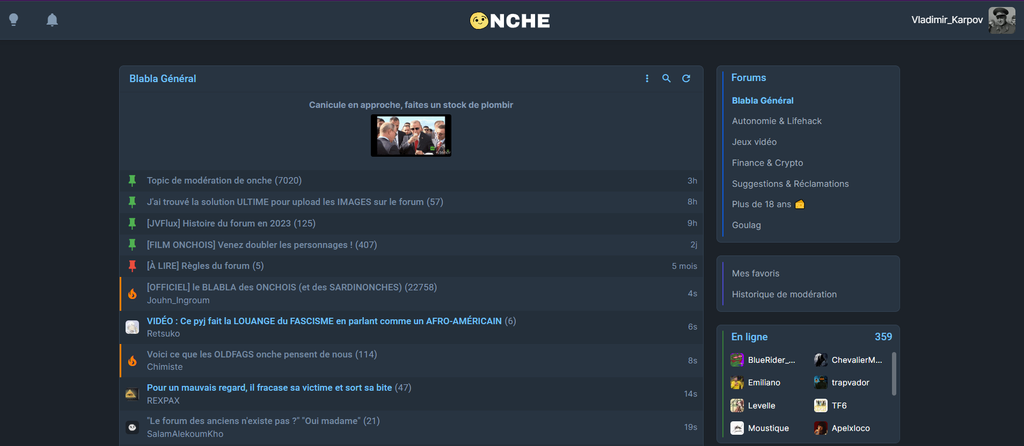This screenshot has height=446, width=1024.
Task: Refresh the topic list
Action: [x=686, y=78]
